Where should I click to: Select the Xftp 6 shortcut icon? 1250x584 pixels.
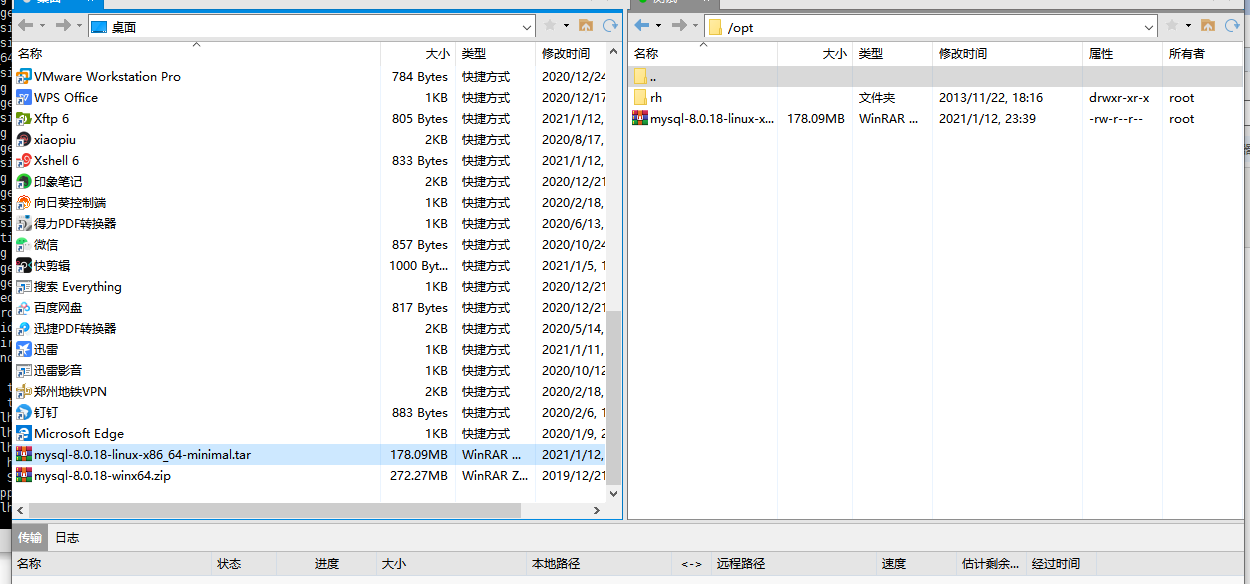coord(24,118)
